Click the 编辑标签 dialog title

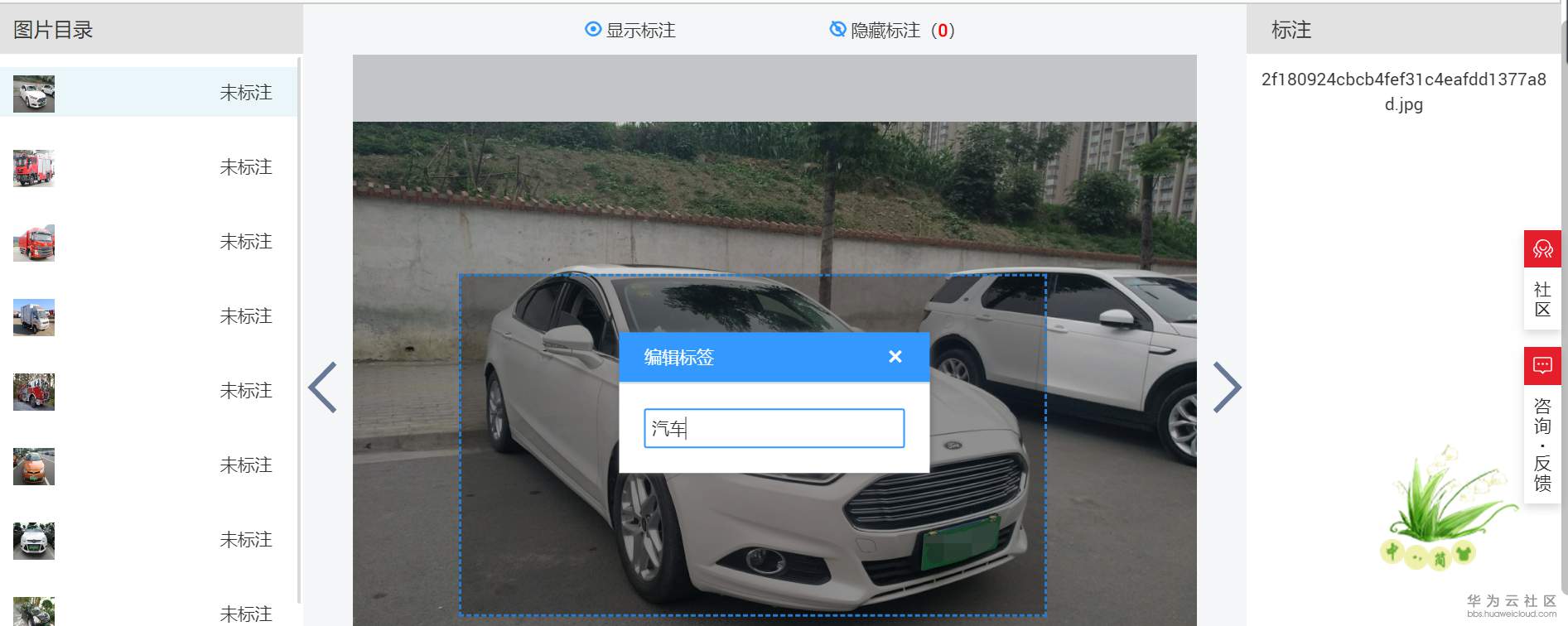tap(679, 357)
